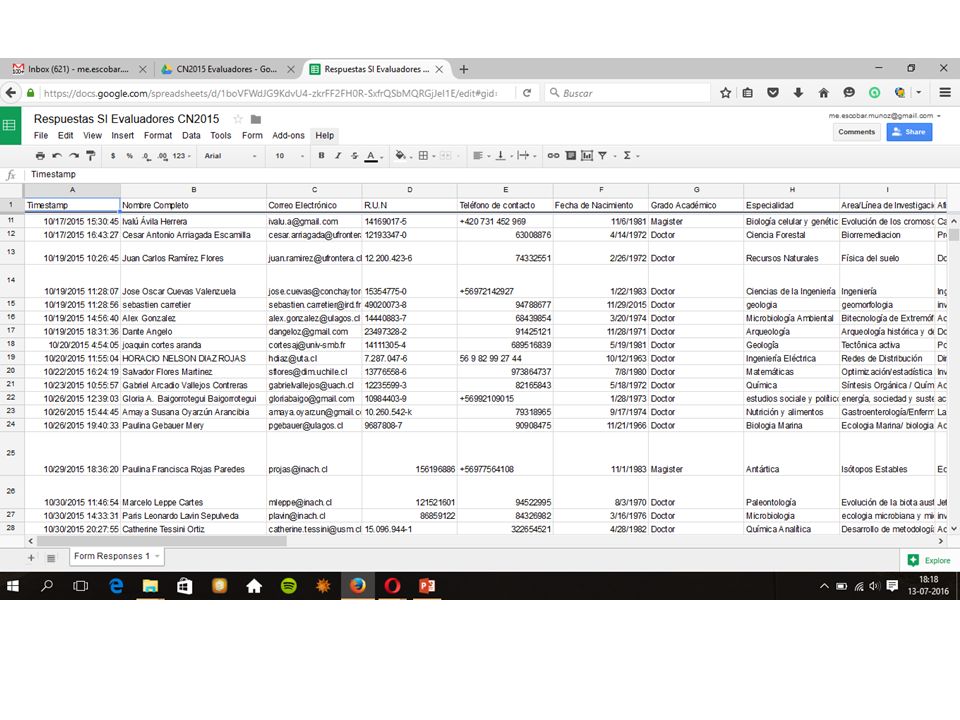This screenshot has width=960, height=720.
Task: Click the Explore button
Action: [x=929, y=560]
